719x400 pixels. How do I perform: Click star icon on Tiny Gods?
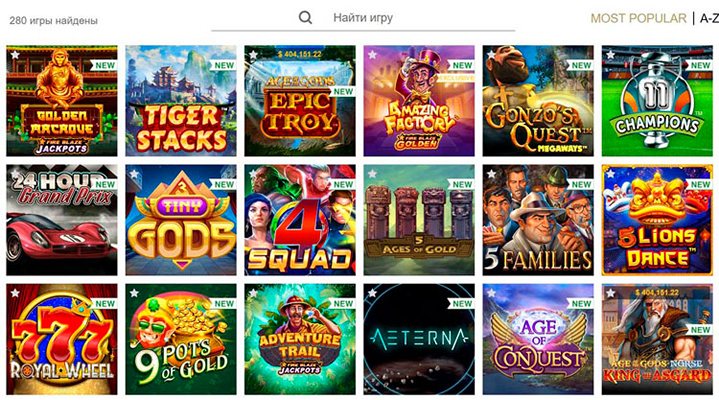(134, 174)
